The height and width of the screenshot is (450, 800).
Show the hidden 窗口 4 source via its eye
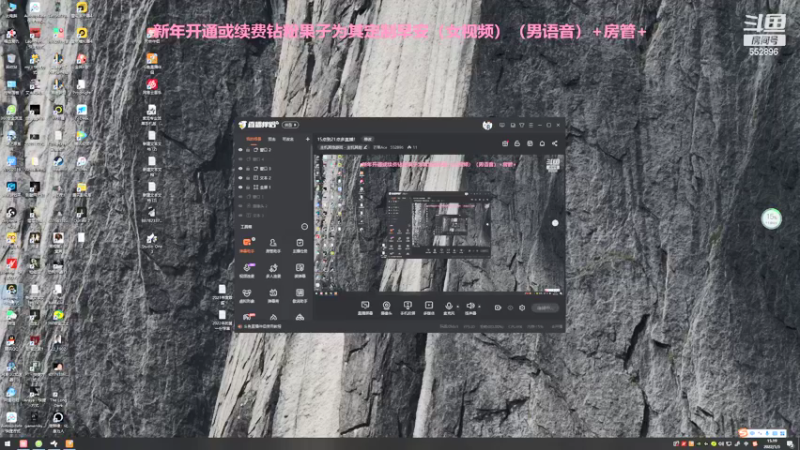(241, 159)
